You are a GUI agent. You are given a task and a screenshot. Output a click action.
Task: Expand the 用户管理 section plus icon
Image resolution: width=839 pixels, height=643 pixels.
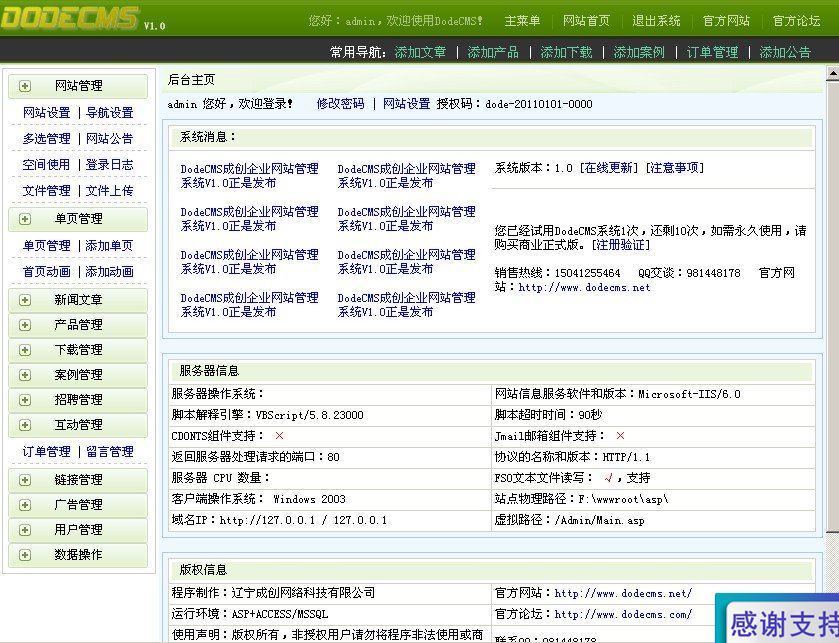pyautogui.click(x=25, y=530)
